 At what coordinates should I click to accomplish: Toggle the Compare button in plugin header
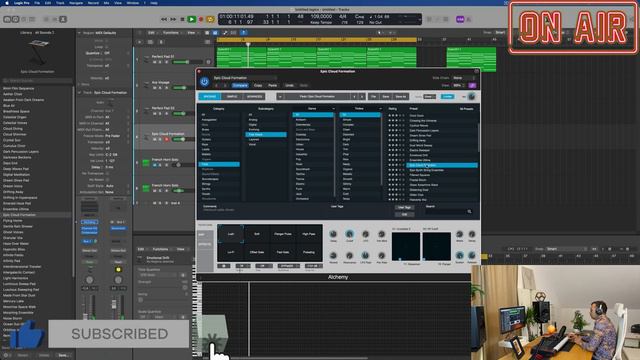click(x=240, y=85)
